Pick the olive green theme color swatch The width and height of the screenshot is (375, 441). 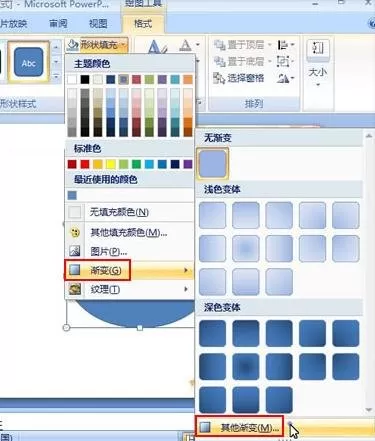pyautogui.click(x=149, y=79)
